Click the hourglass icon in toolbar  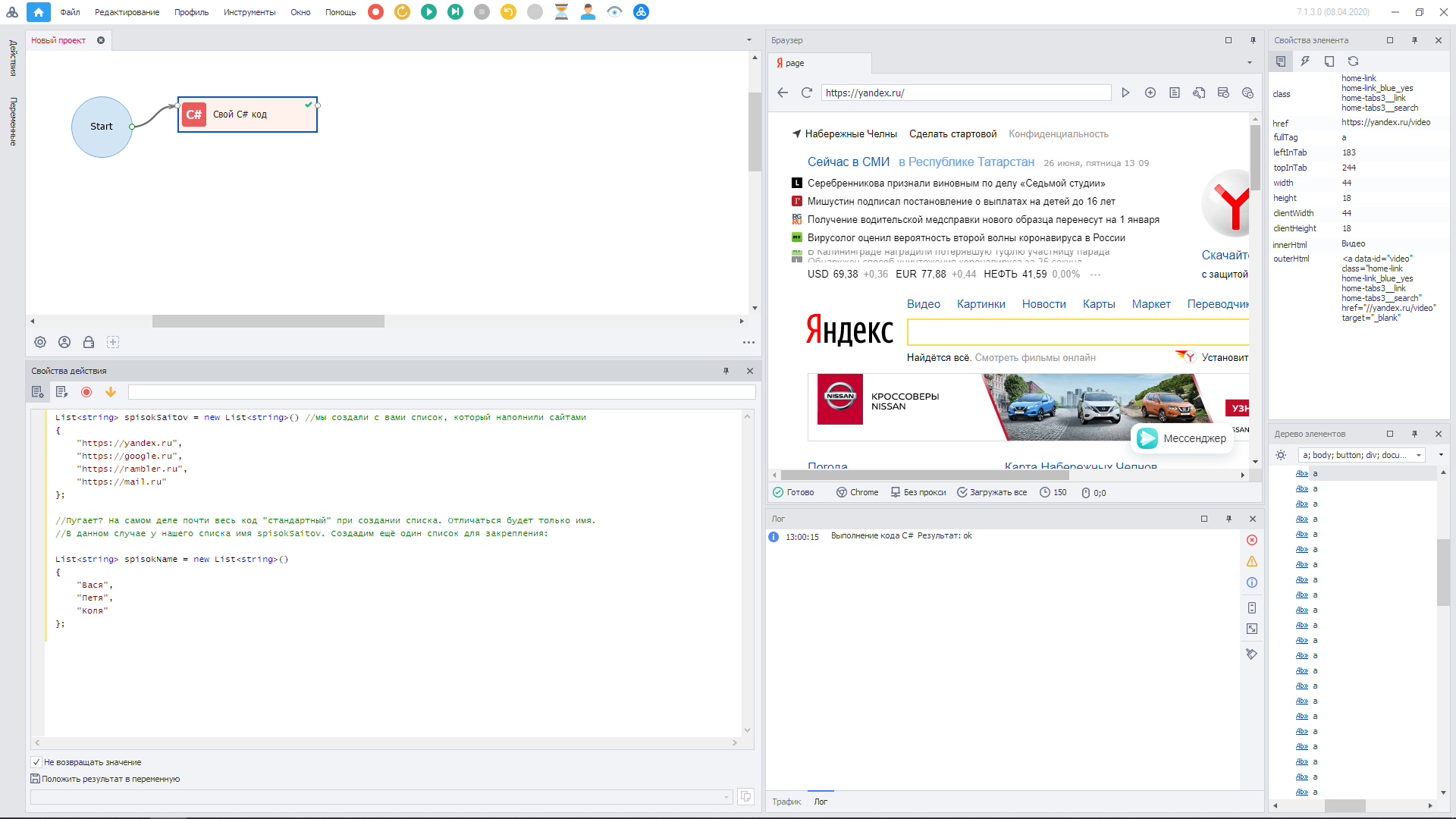click(561, 12)
